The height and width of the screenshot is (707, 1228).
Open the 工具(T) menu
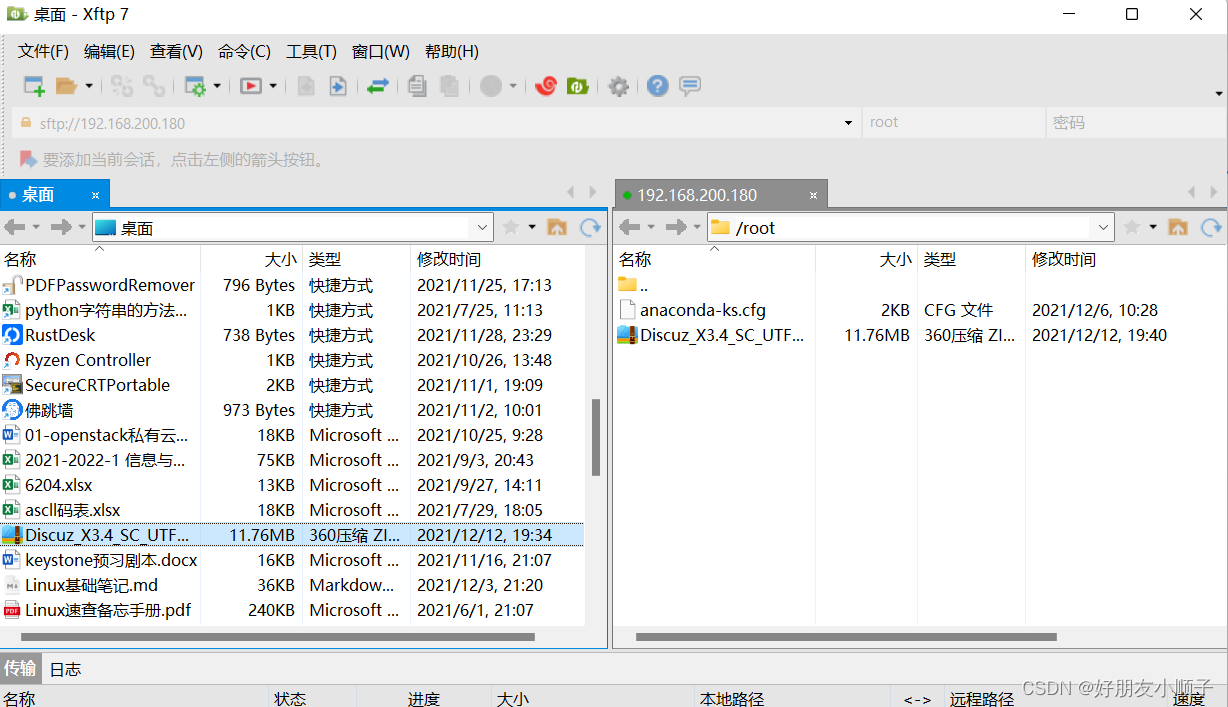point(311,51)
